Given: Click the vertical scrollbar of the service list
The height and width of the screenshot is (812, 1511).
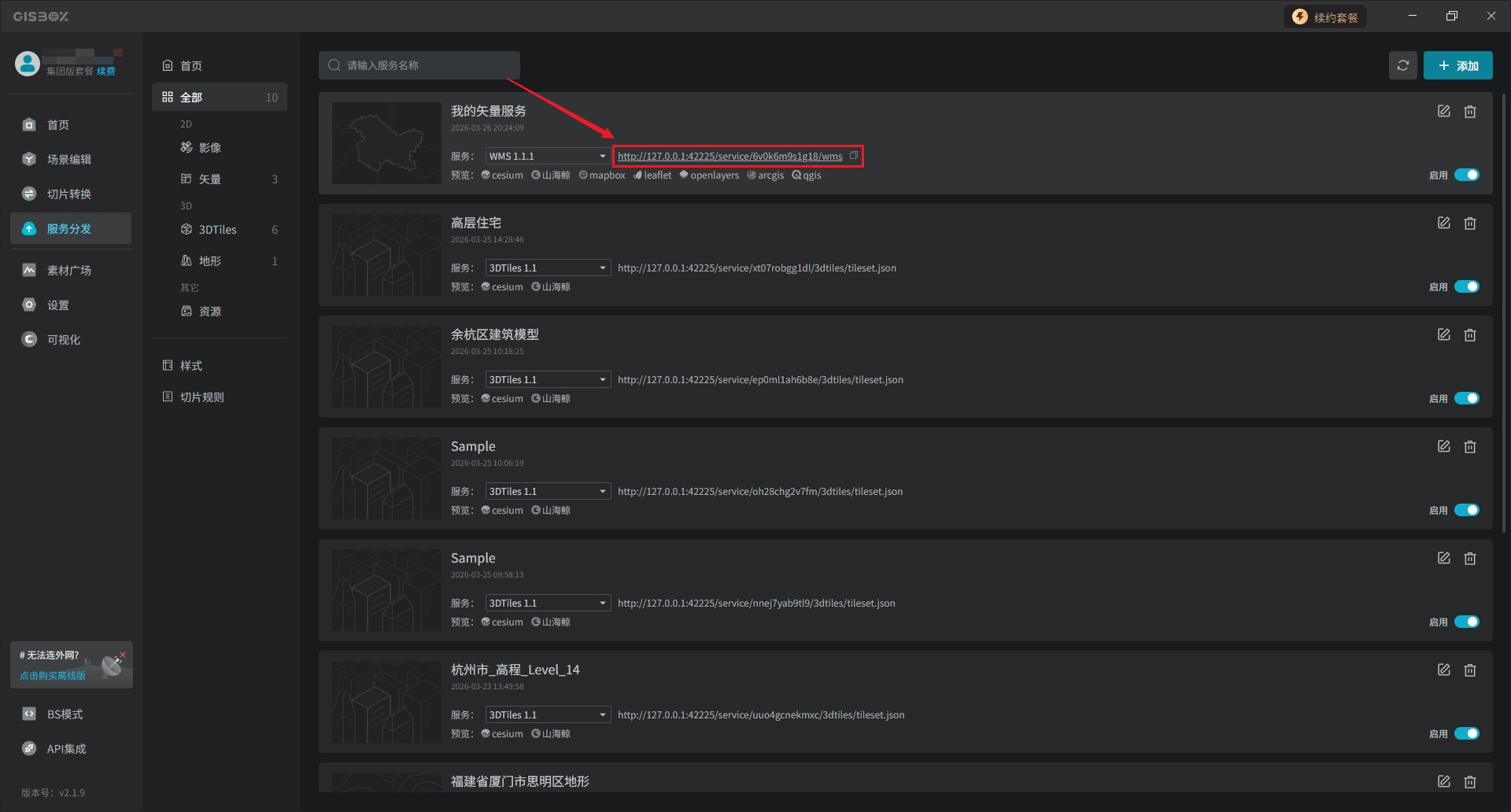Looking at the screenshot, I should (x=1504, y=315).
